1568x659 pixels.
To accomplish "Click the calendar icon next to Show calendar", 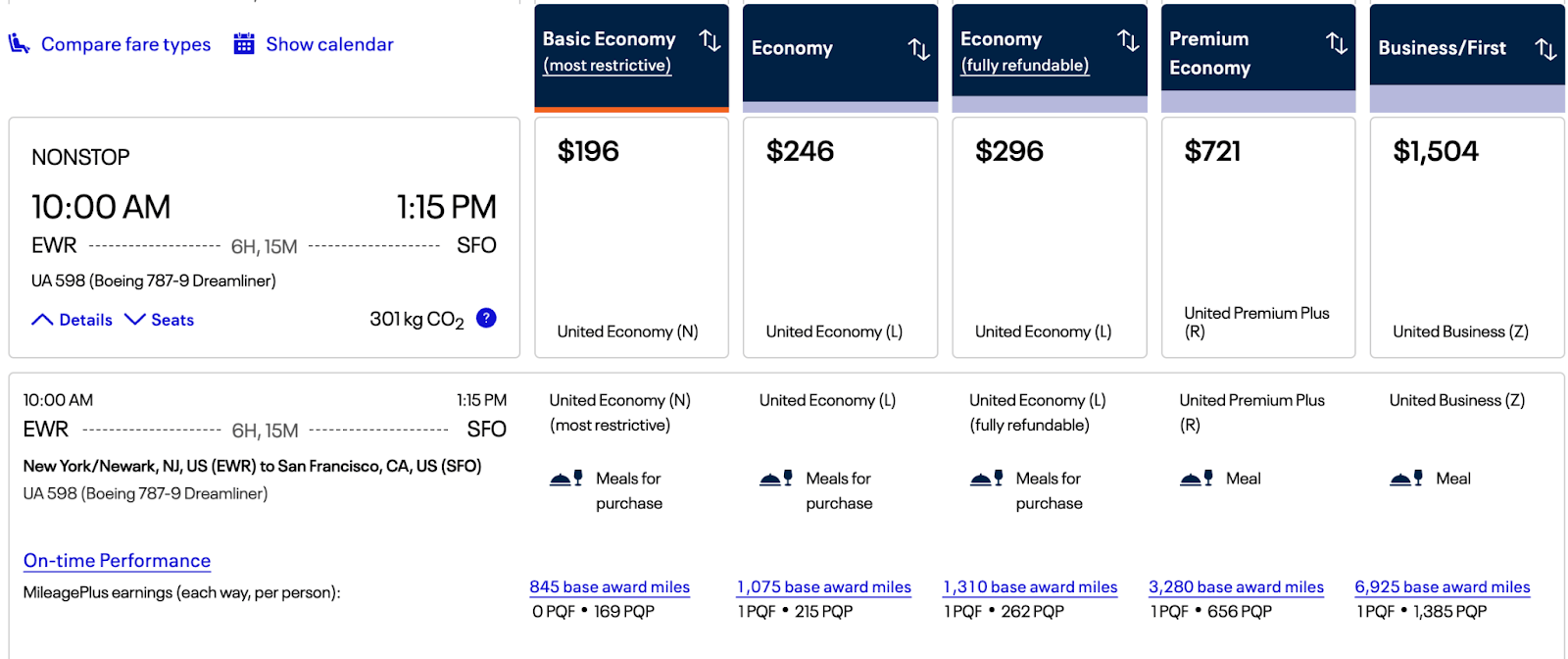I will point(244,44).
